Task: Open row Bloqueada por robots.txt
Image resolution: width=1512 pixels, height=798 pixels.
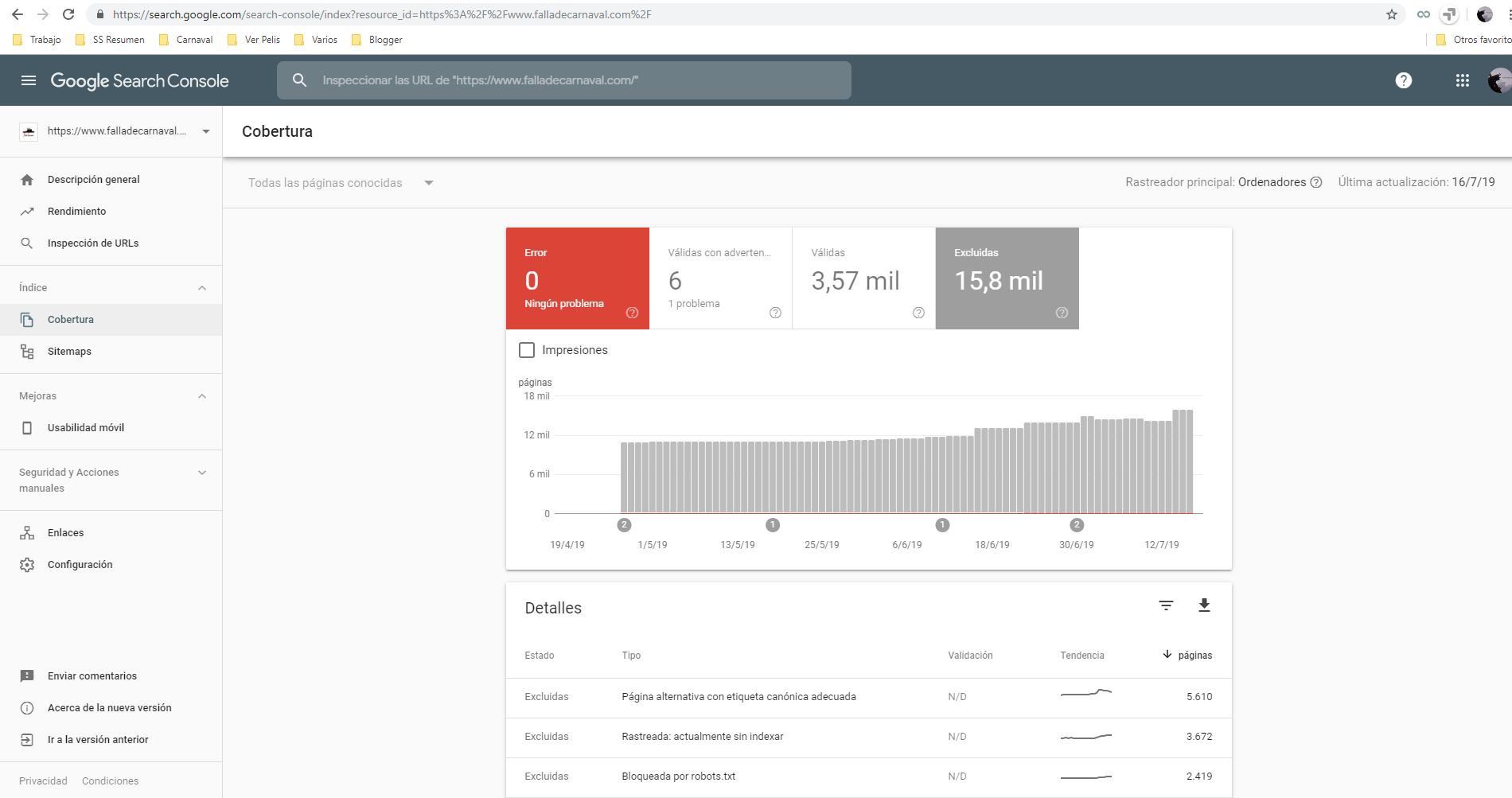Action: click(x=869, y=777)
